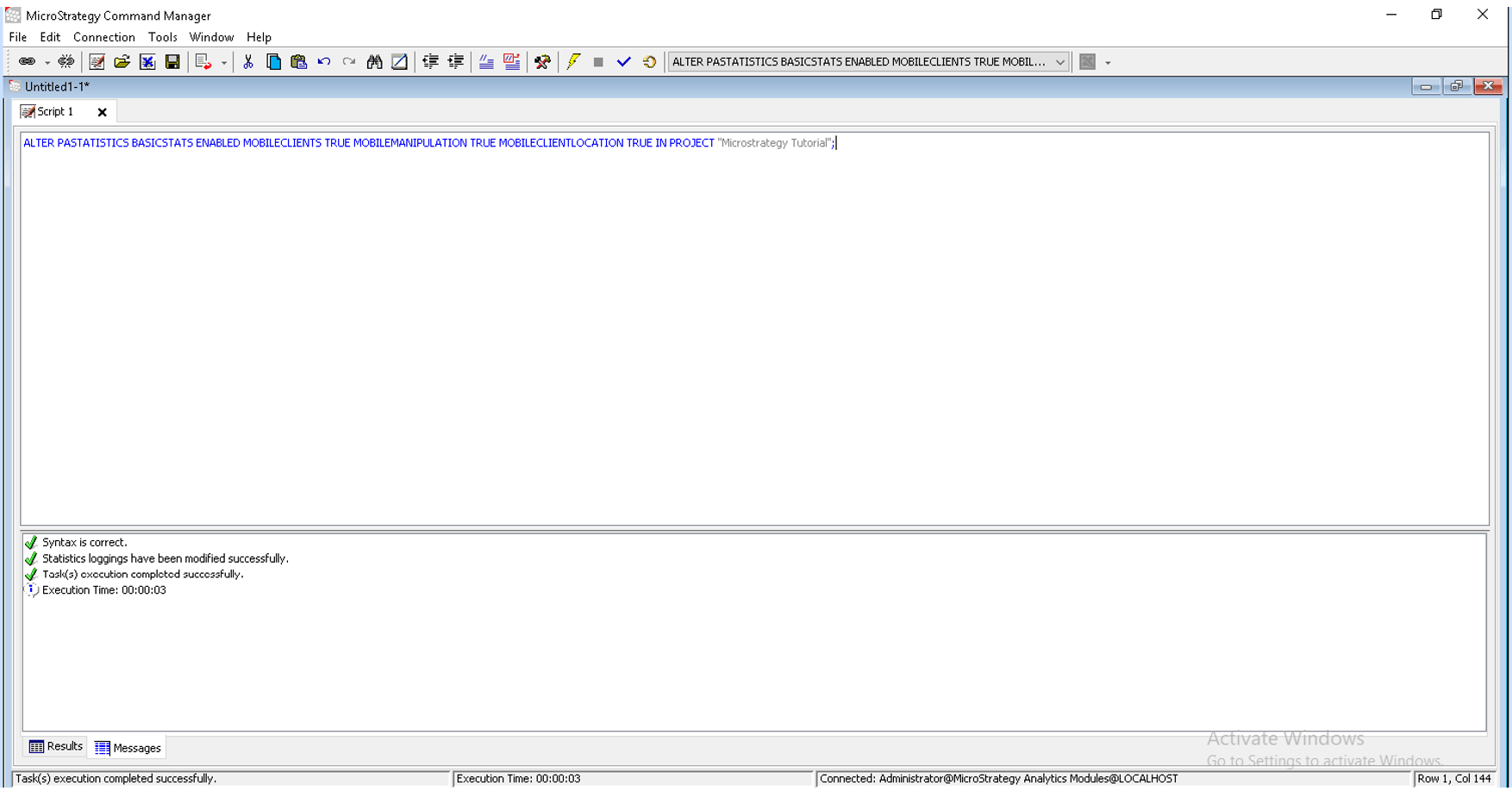Expand the script history combo box

(x=1059, y=62)
